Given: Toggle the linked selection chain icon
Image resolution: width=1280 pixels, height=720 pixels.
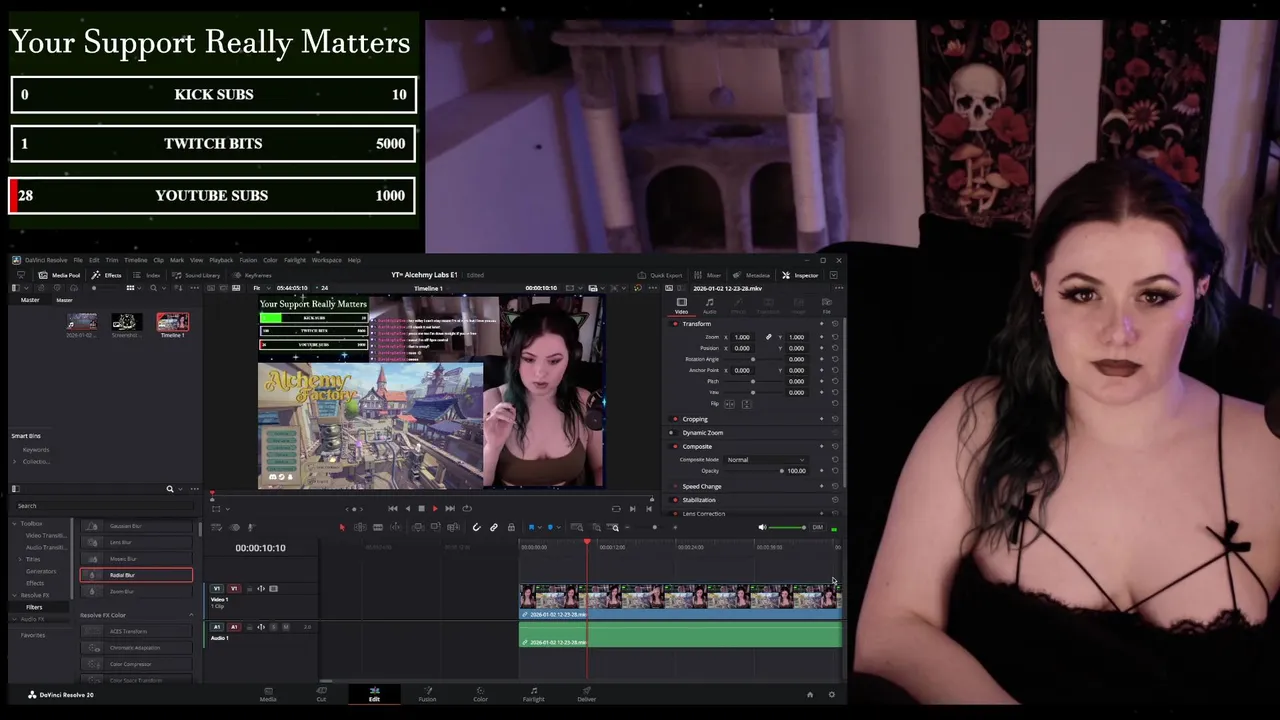Looking at the screenshot, I should click(493, 527).
